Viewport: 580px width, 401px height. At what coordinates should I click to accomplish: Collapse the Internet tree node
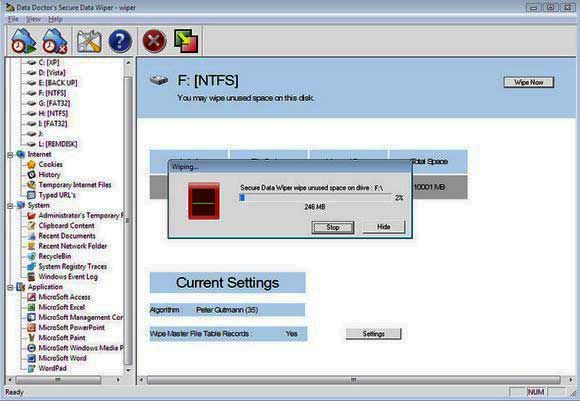click(x=10, y=155)
